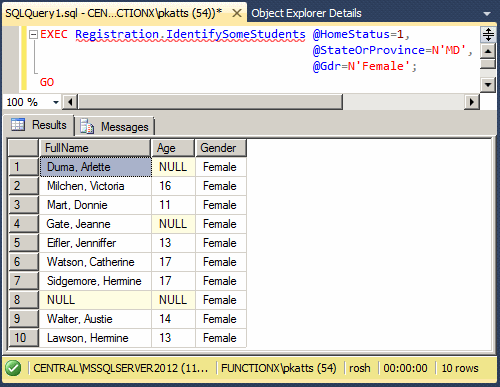This screenshot has width=500, height=387.
Task: Click the @StateOrProvince parameter text
Action: click(368, 50)
